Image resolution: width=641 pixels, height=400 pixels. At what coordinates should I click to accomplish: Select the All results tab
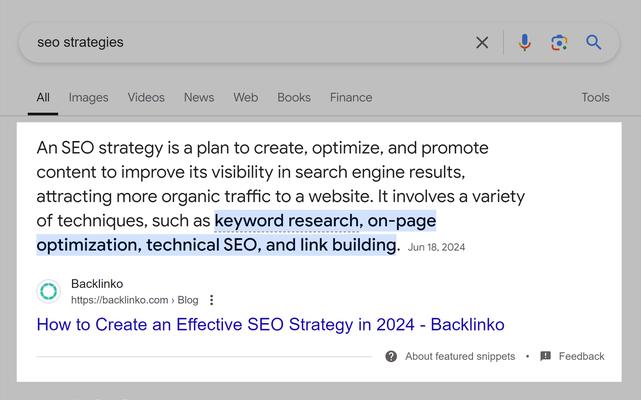click(x=43, y=97)
